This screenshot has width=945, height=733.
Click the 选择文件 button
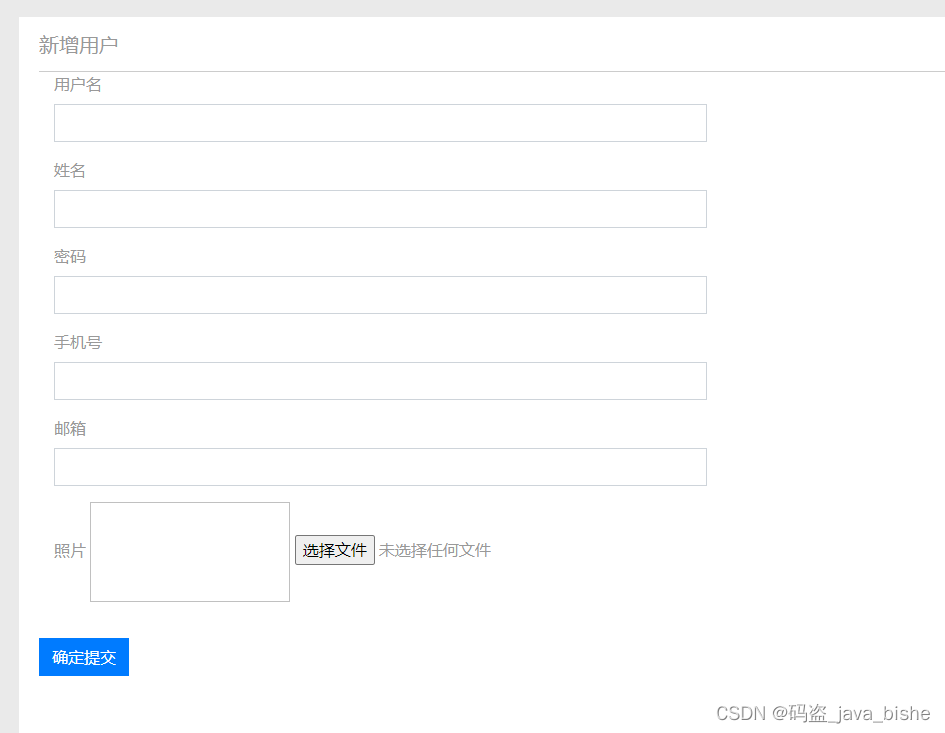[x=334, y=550]
